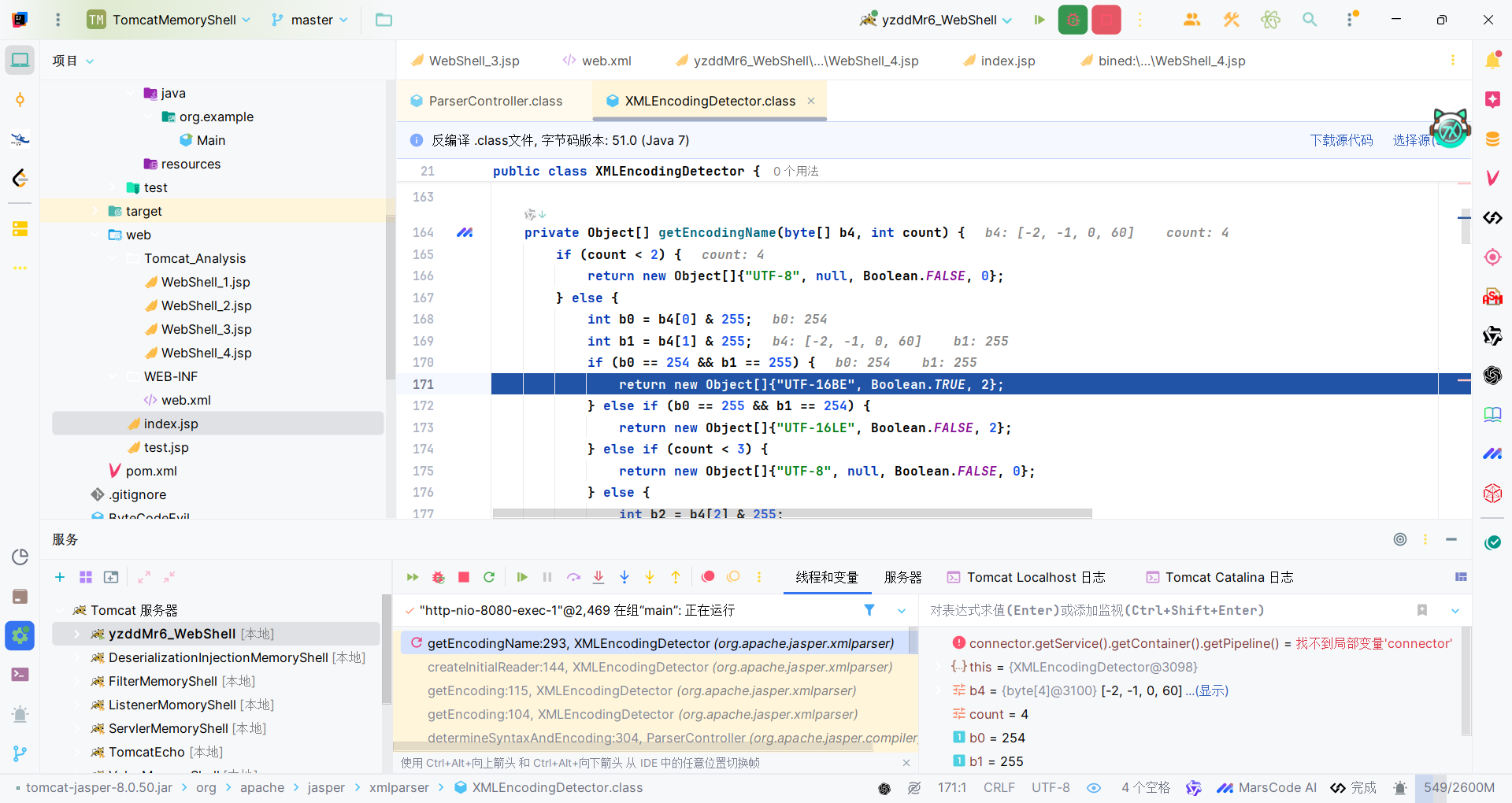Switch to ParserController.class tab
Viewport: 1512px width, 803px height.
tap(487, 101)
